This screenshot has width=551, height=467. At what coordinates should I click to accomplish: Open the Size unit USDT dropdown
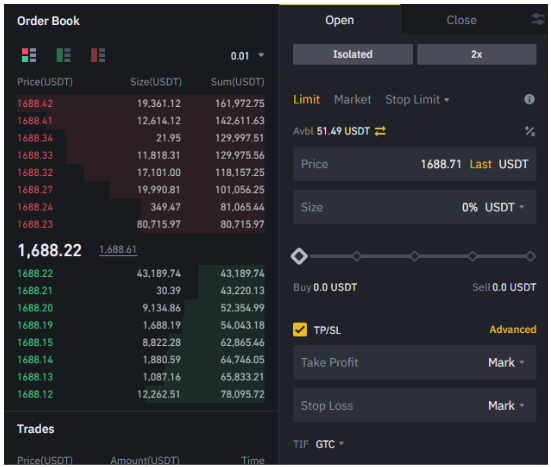pos(505,207)
